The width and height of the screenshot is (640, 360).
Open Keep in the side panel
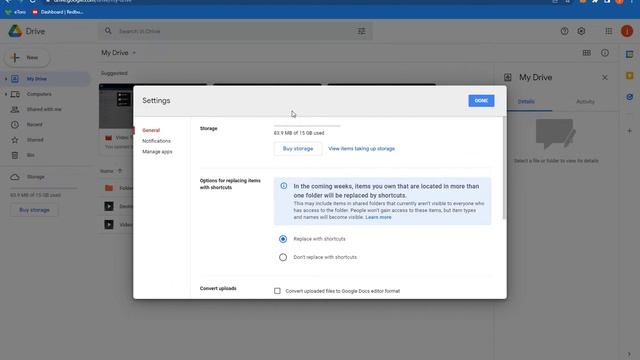click(629, 76)
